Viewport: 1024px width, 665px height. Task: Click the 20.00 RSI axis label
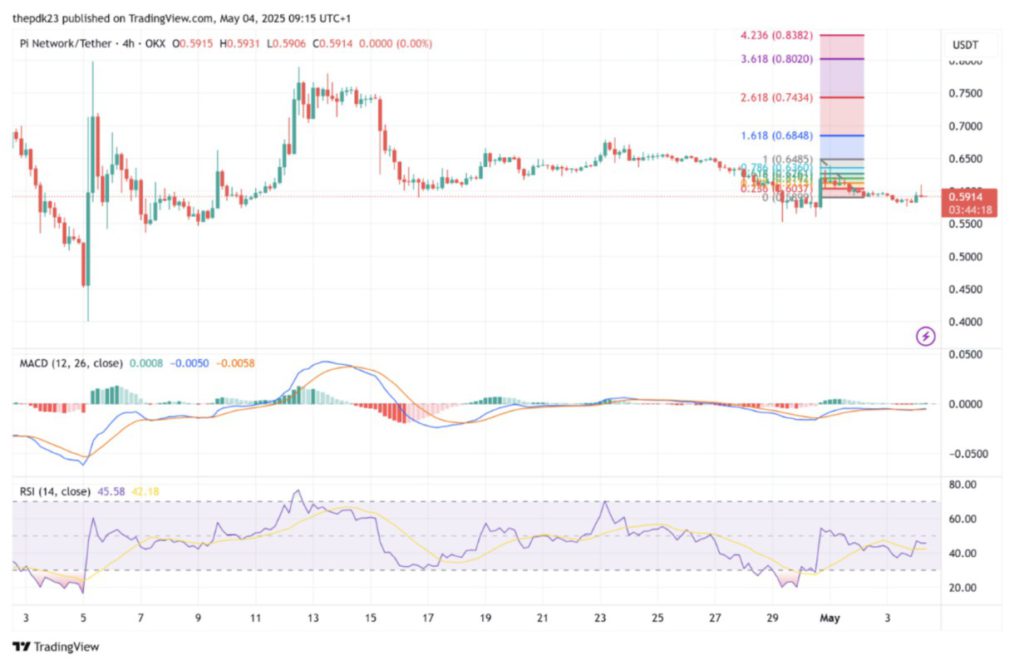point(963,588)
